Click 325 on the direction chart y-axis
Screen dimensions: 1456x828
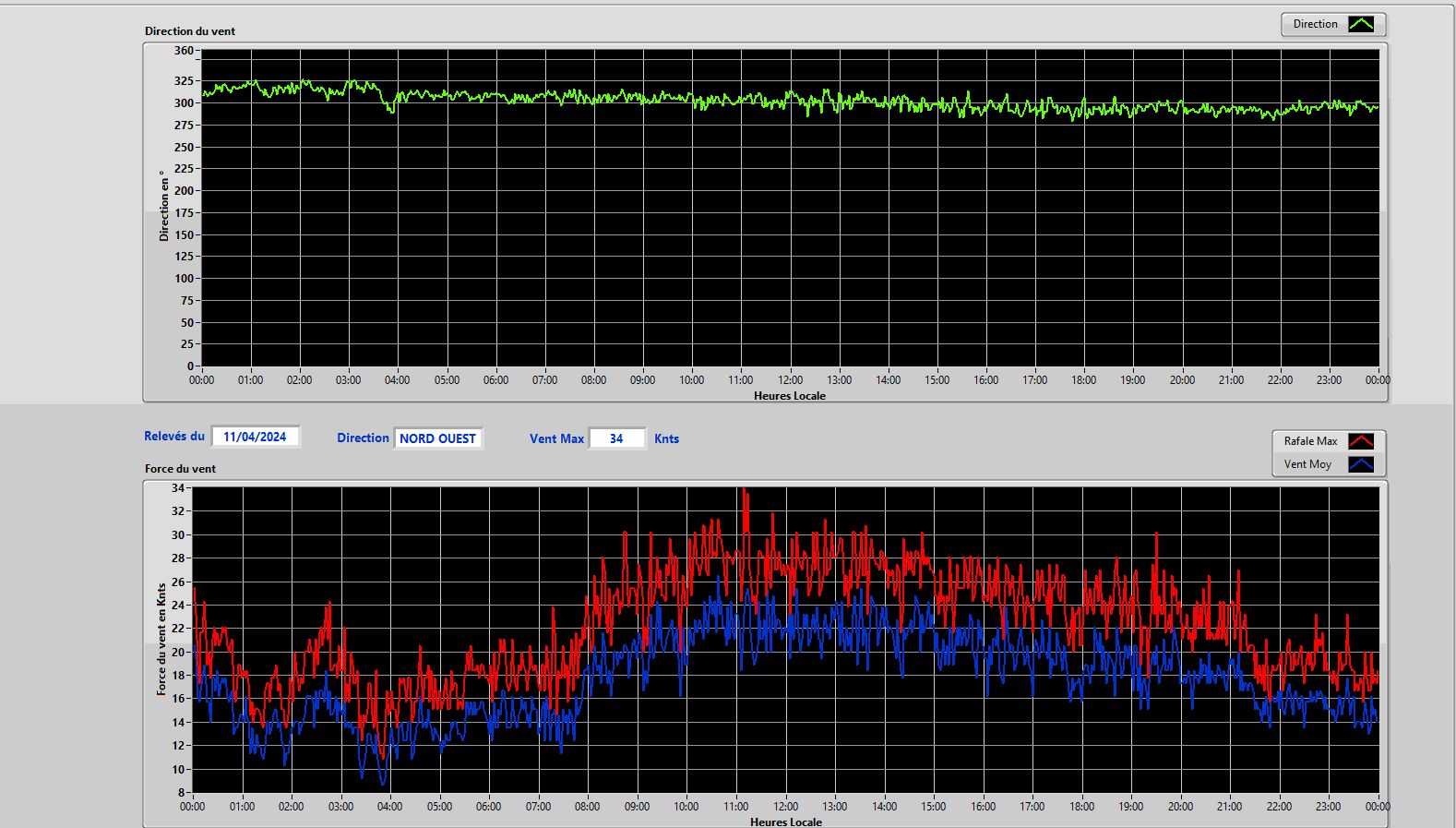click(184, 81)
